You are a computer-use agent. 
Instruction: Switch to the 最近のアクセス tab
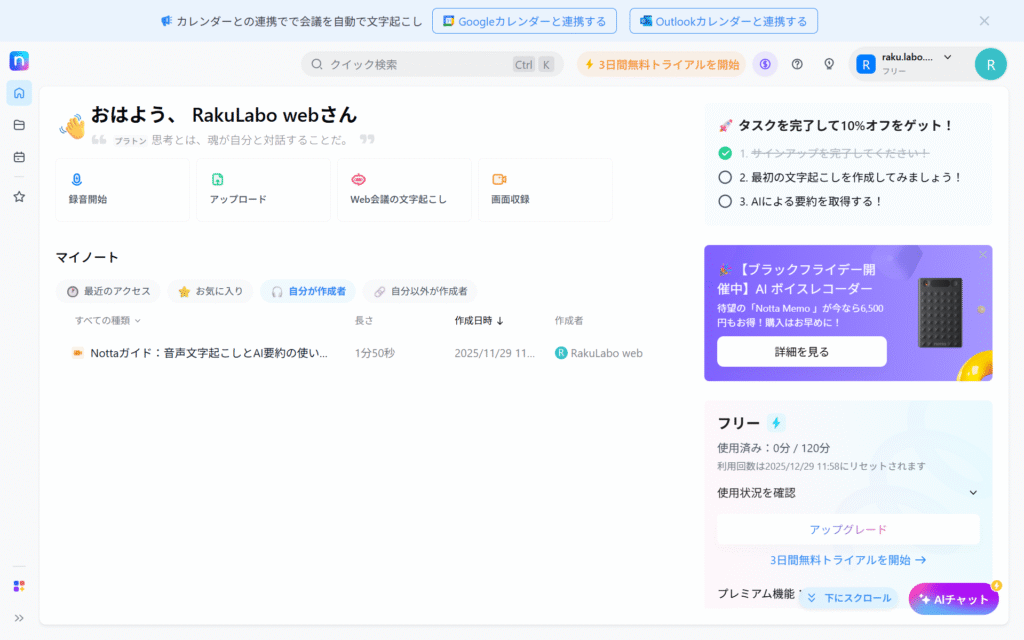point(108,291)
